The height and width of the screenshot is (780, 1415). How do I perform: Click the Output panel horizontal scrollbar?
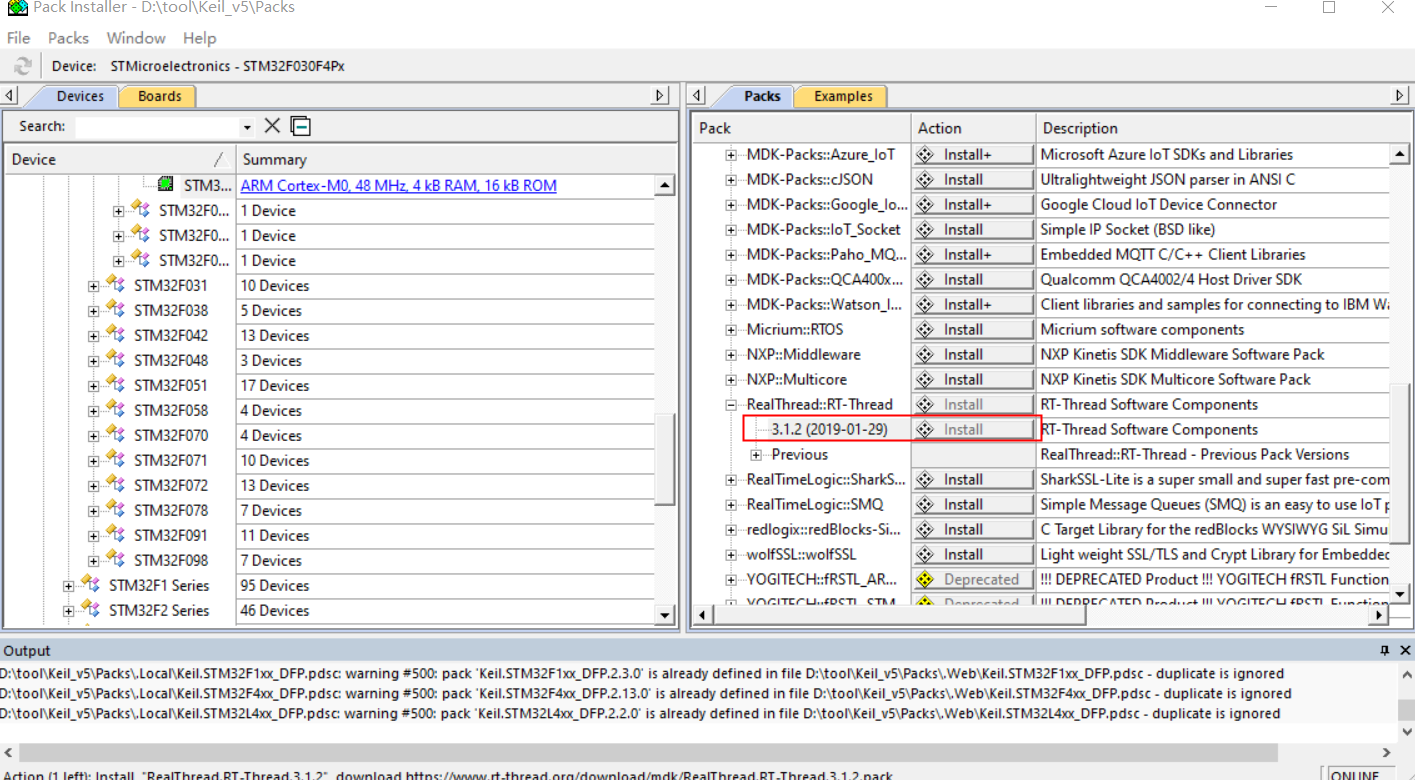coord(648,752)
